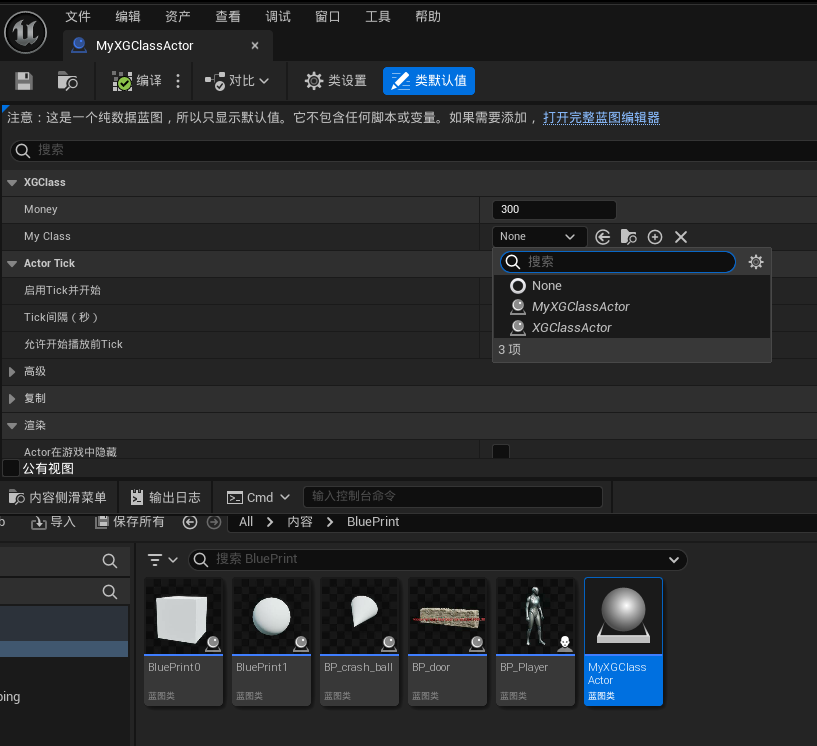Toggle Actor在游戏中隐藏 checkbox
This screenshot has width=817, height=746.
click(x=501, y=451)
